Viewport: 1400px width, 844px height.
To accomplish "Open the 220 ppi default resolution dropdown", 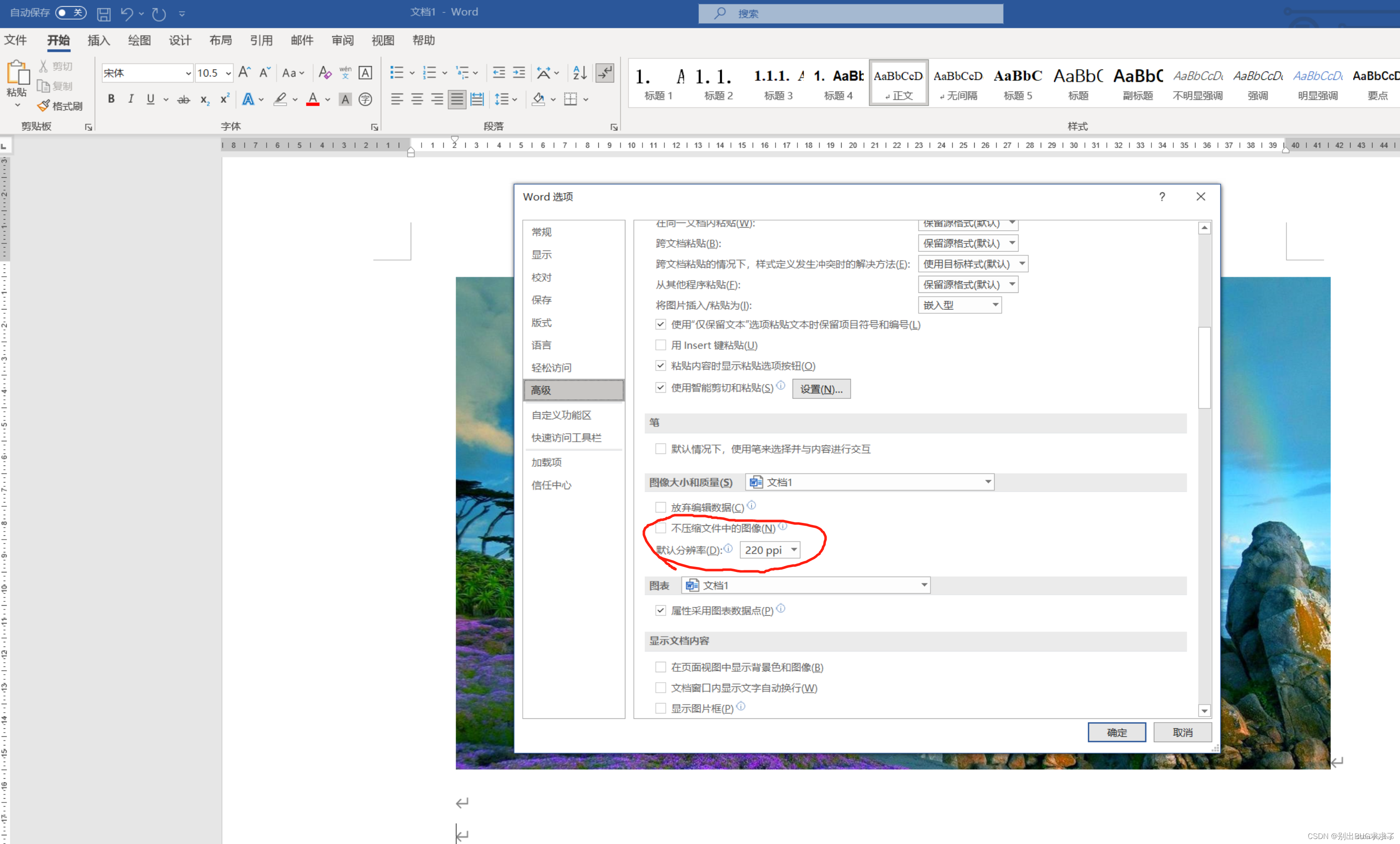I will coord(794,549).
